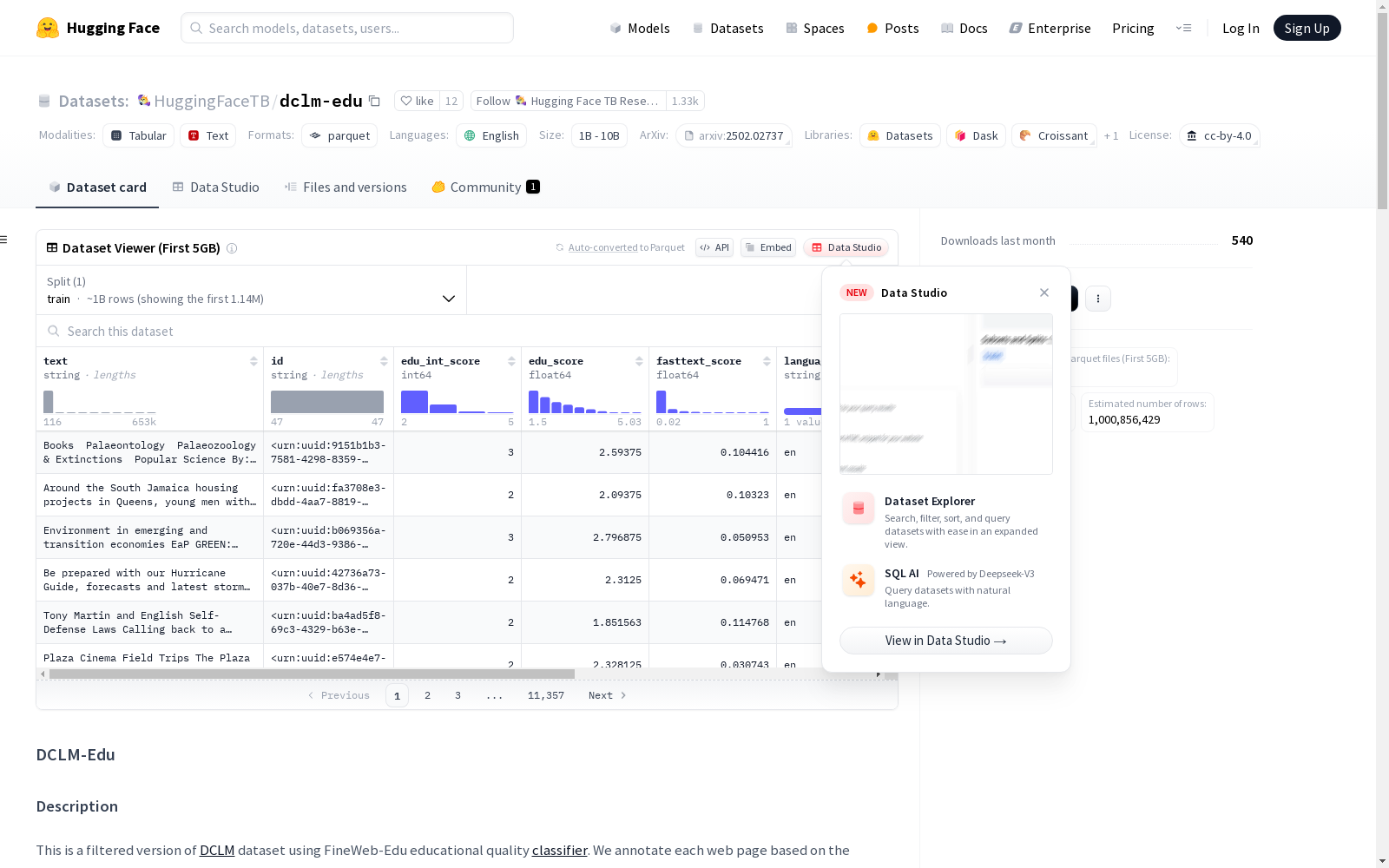
Task: Click the Data Studio preview thumbnail
Action: coord(946,394)
